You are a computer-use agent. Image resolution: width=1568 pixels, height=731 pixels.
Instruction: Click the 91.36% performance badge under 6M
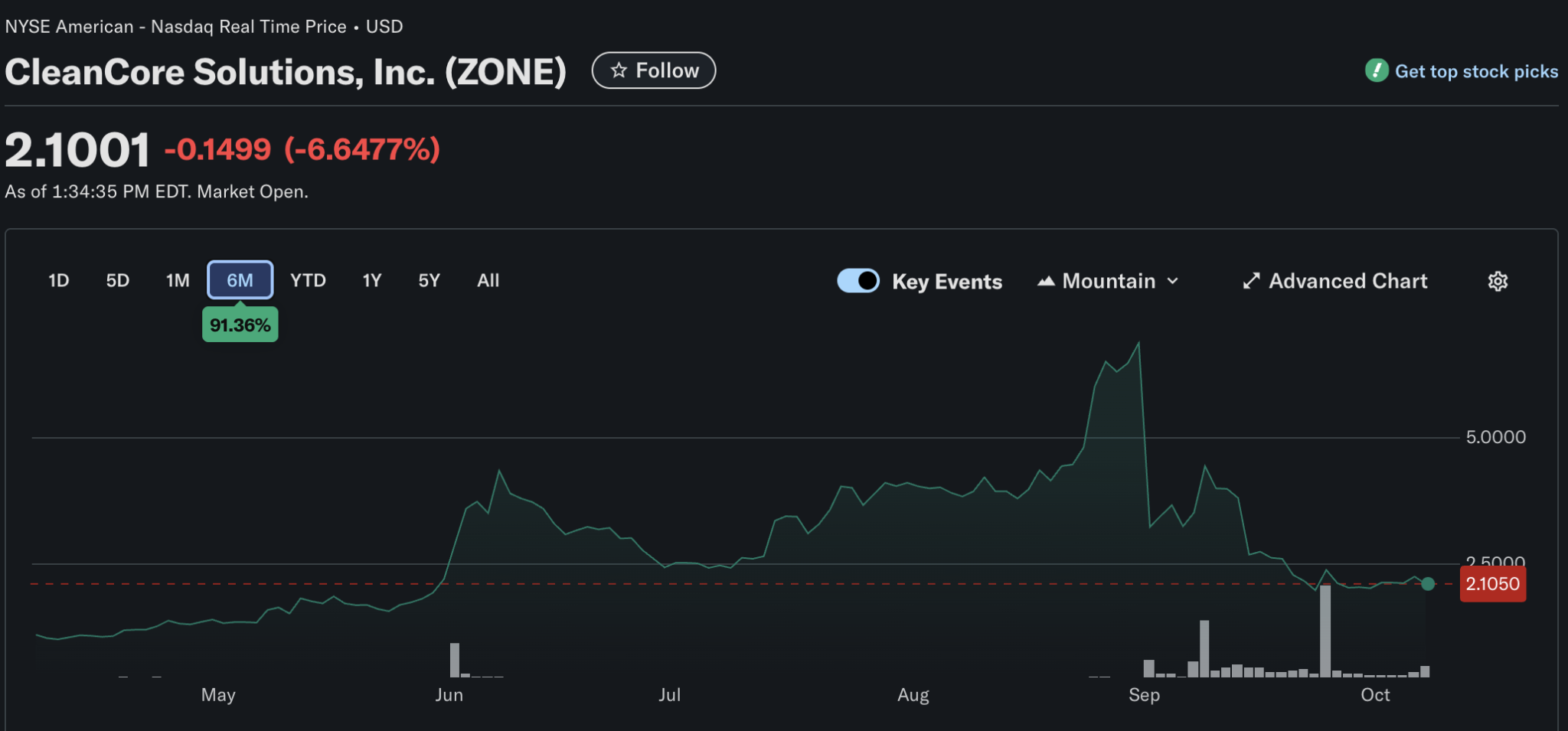[240, 325]
